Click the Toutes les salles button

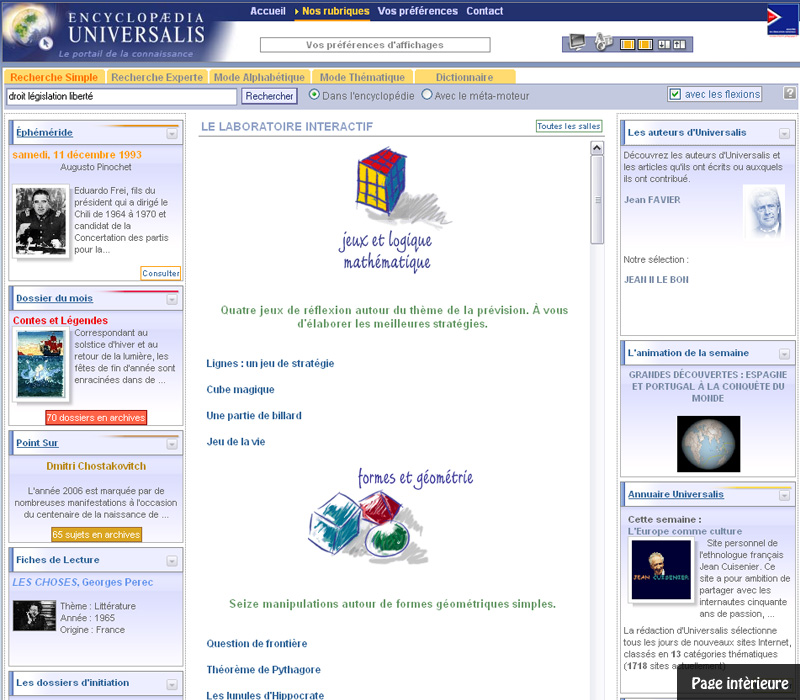pyautogui.click(x=569, y=126)
